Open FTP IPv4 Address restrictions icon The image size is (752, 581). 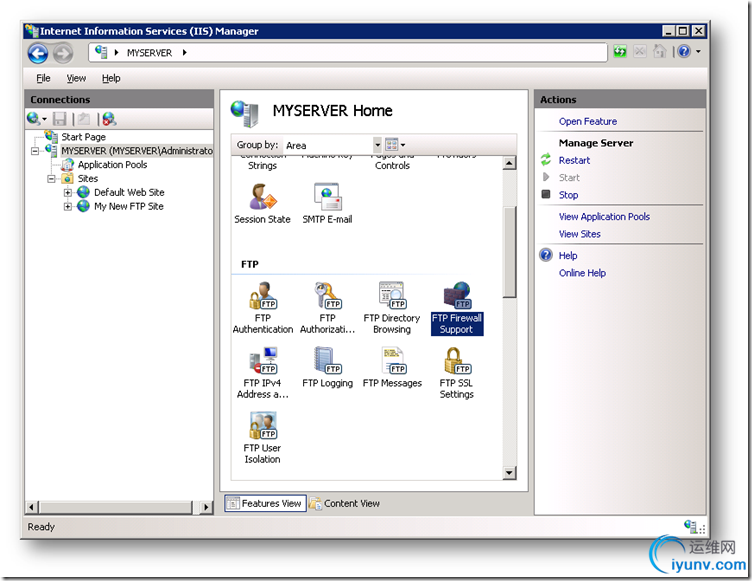coord(262,373)
